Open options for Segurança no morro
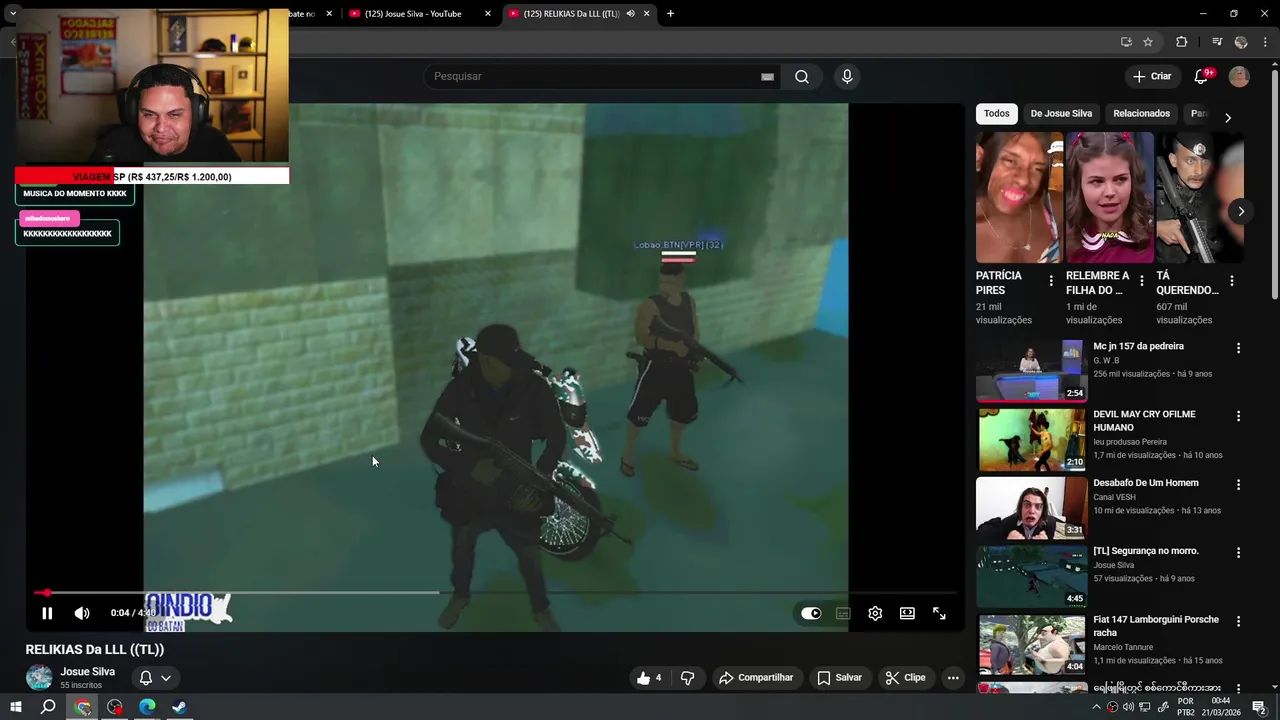The image size is (1280, 720). tap(1238, 553)
